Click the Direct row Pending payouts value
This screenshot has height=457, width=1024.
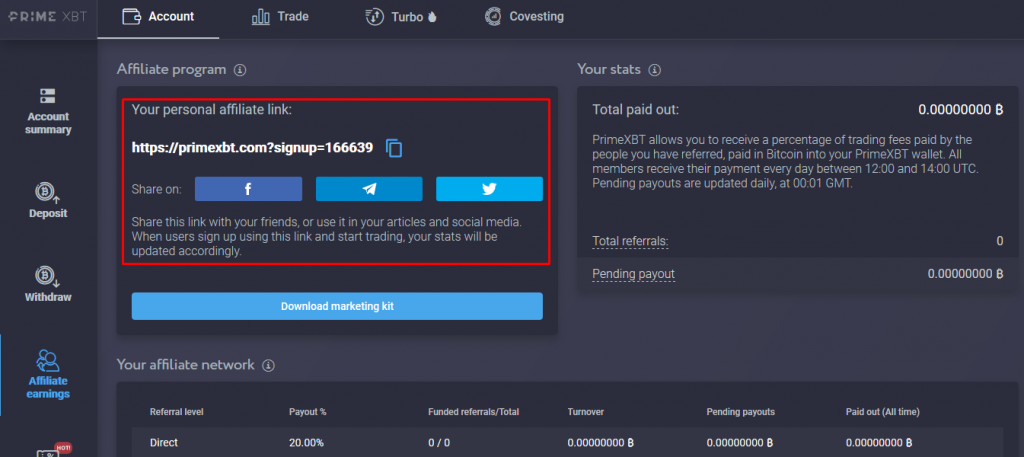(x=740, y=443)
